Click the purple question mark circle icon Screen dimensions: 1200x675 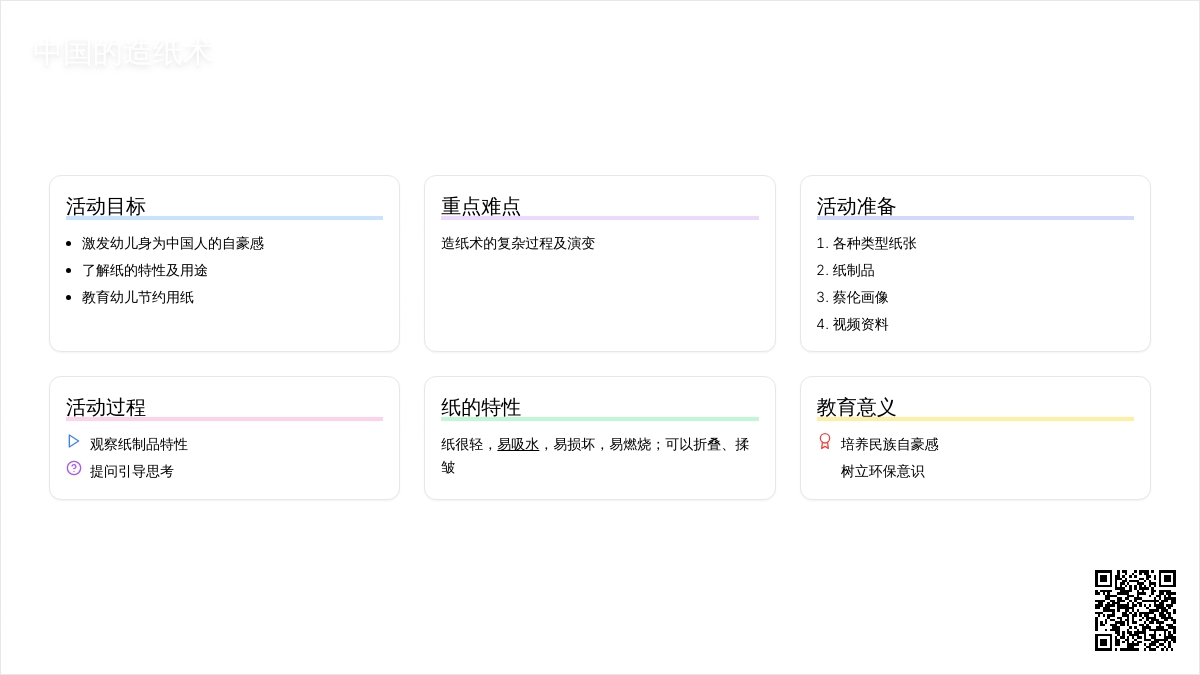[x=74, y=468]
